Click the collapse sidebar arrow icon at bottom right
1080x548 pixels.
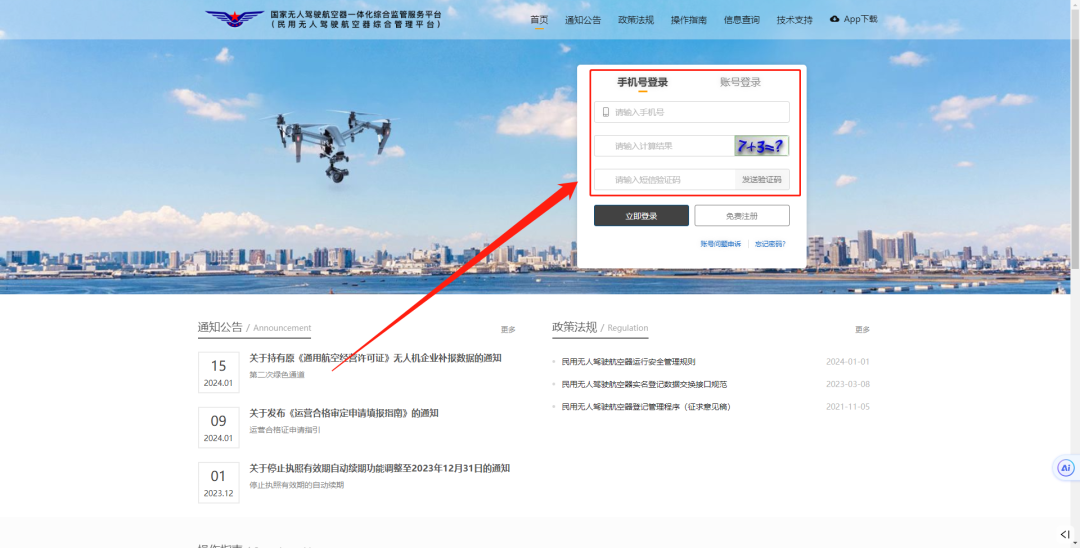[x=1065, y=534]
